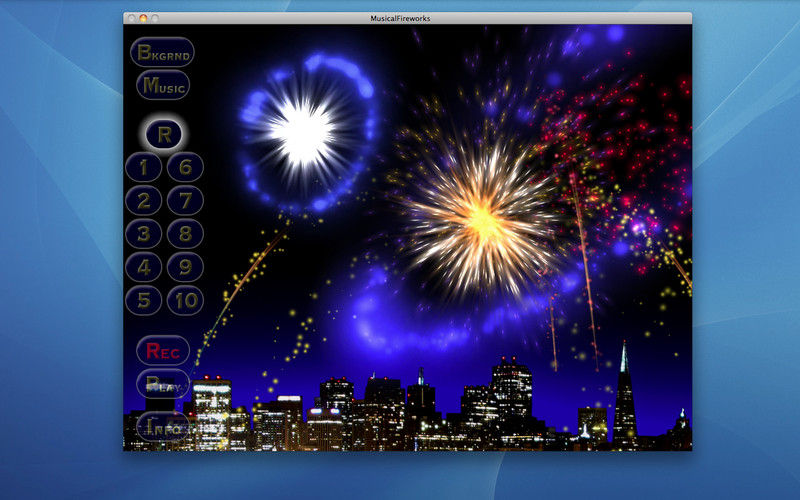The height and width of the screenshot is (500, 800).
Task: Choose firework number 2
Action: point(143,201)
